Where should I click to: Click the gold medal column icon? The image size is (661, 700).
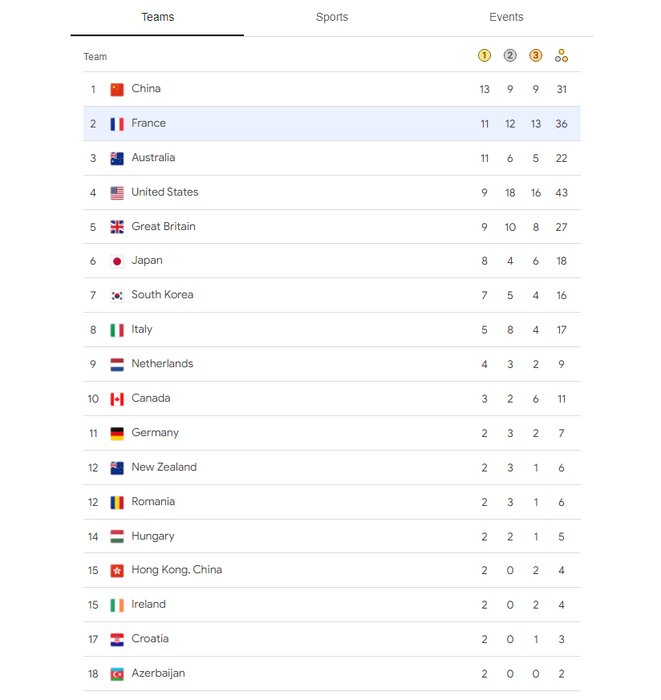(x=485, y=56)
